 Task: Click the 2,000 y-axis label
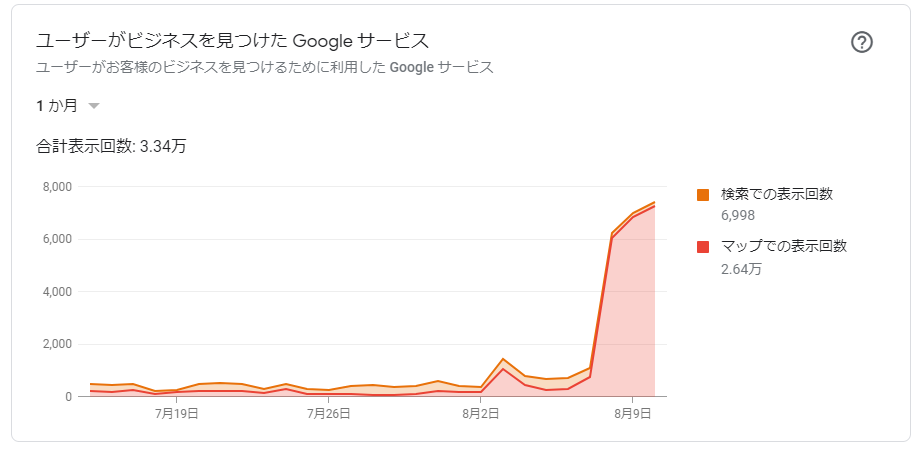[x=55, y=344]
